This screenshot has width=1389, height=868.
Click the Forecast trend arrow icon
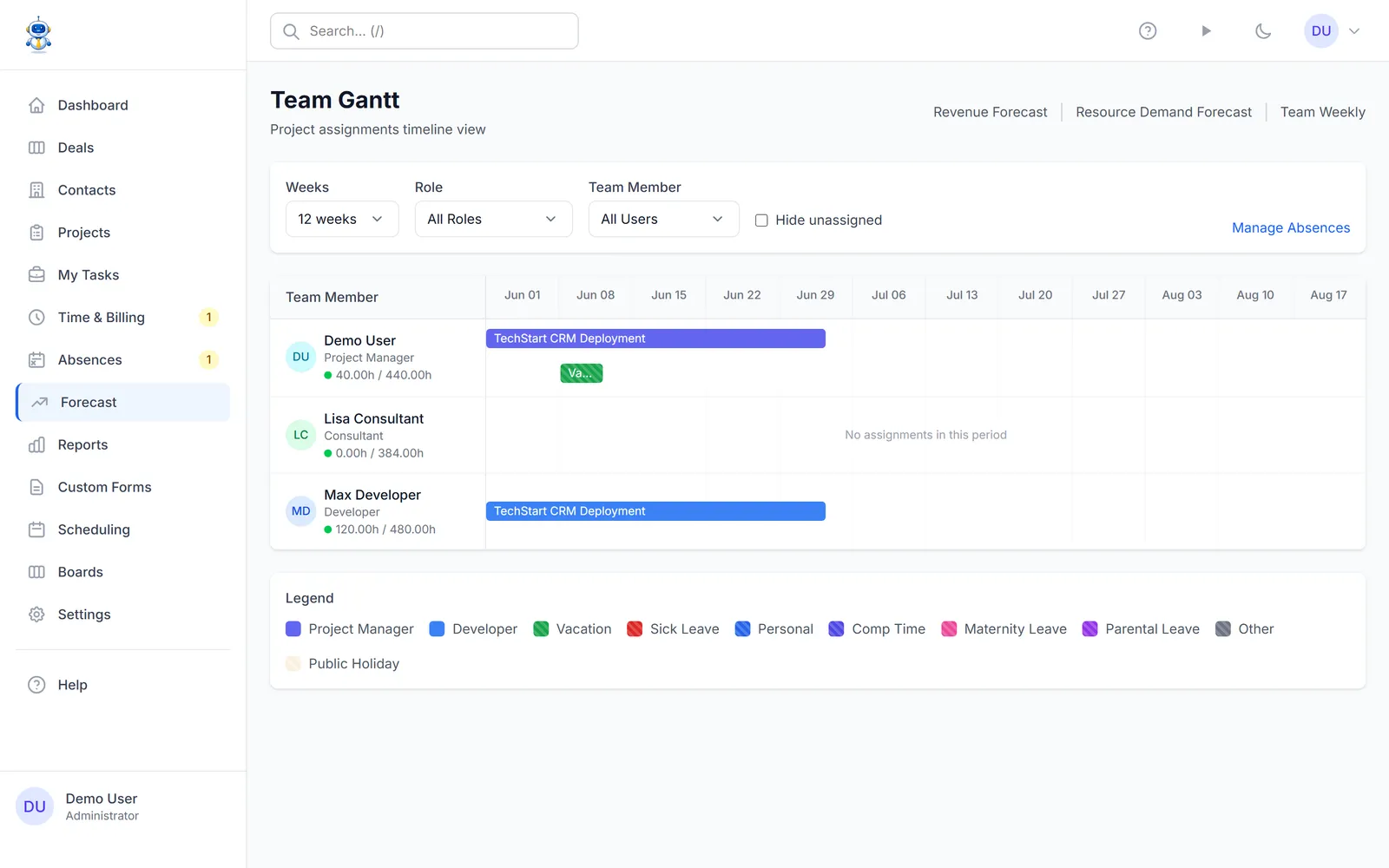pyautogui.click(x=40, y=403)
